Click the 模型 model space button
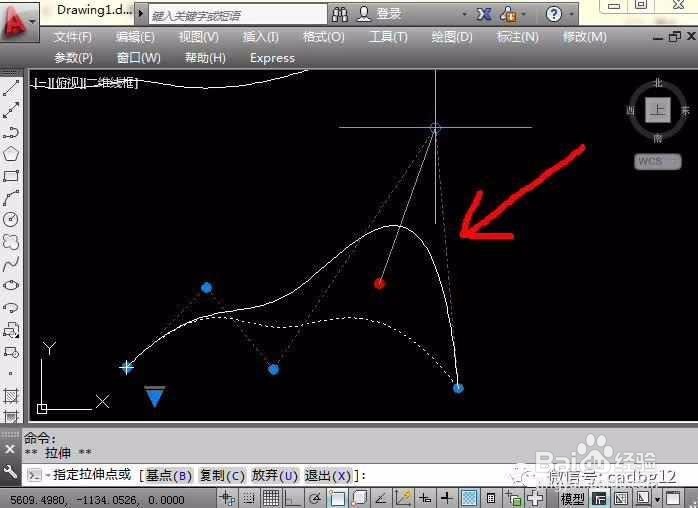This screenshot has width=698, height=508. point(572,499)
